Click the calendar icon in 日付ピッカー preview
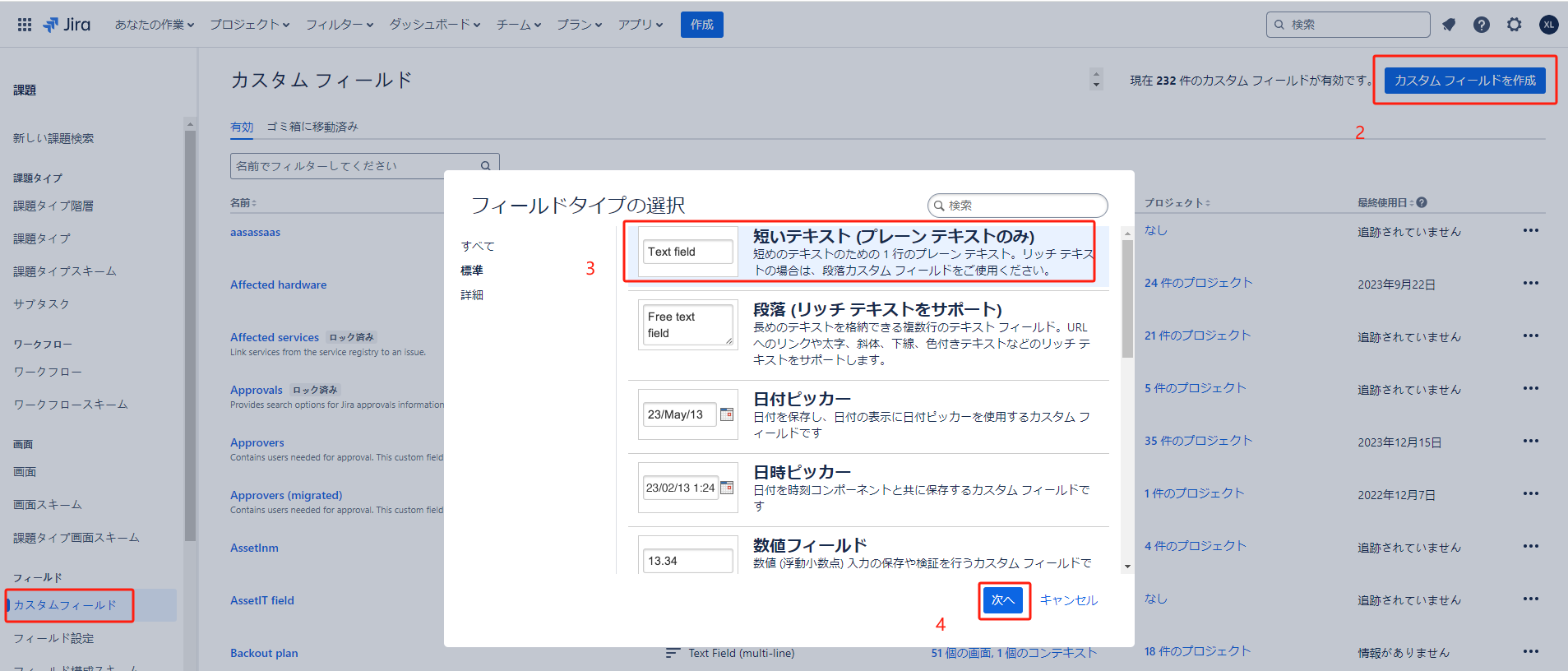This screenshot has width=1568, height=671. click(727, 414)
